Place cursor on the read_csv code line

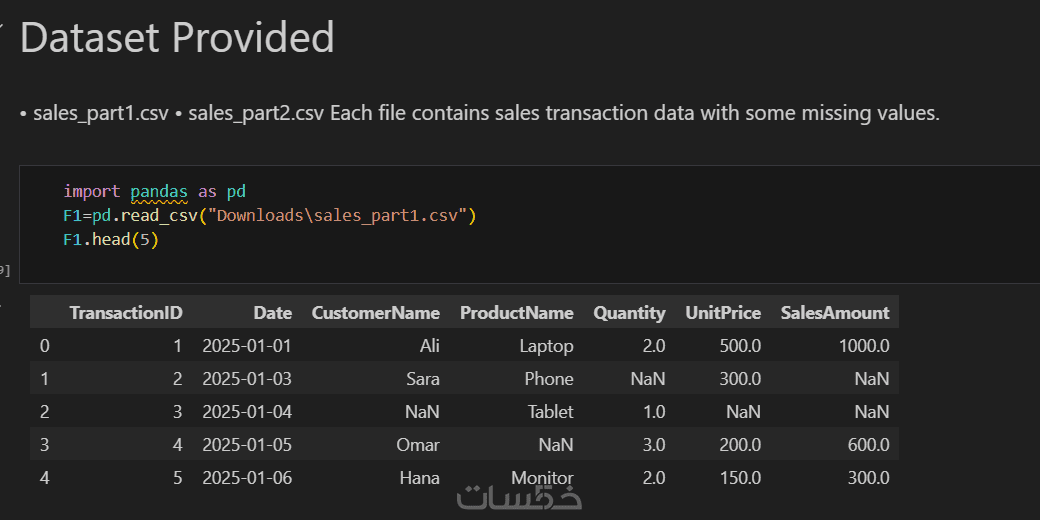[x=270, y=215]
